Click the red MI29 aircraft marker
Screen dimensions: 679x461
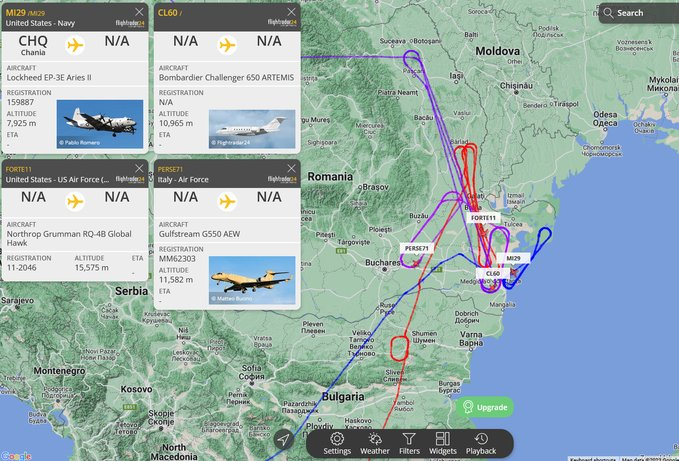[514, 272]
